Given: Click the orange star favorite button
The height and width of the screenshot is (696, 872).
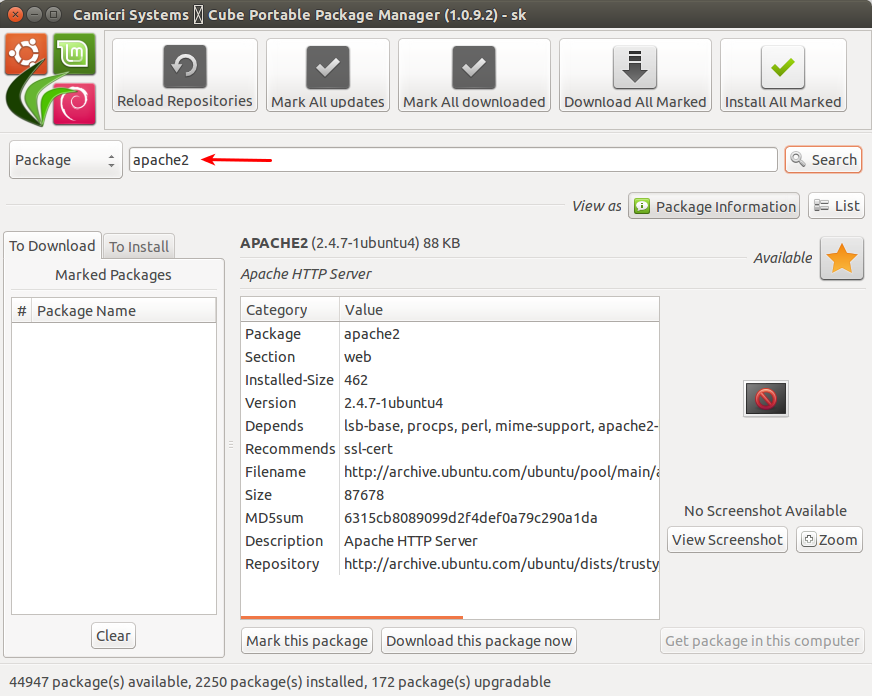Looking at the screenshot, I should point(841,258).
